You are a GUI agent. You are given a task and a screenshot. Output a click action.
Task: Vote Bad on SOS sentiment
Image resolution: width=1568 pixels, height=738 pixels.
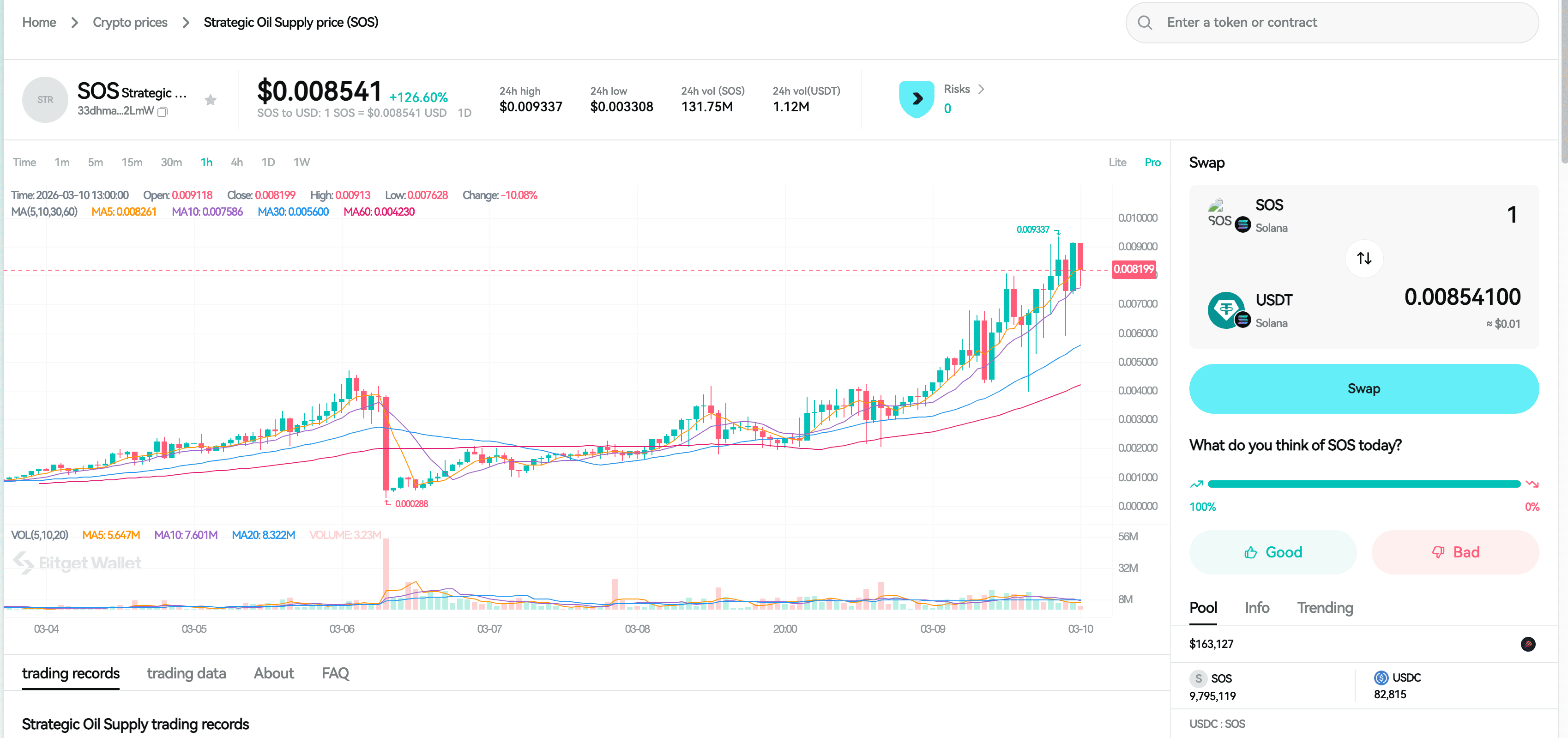click(x=1455, y=552)
